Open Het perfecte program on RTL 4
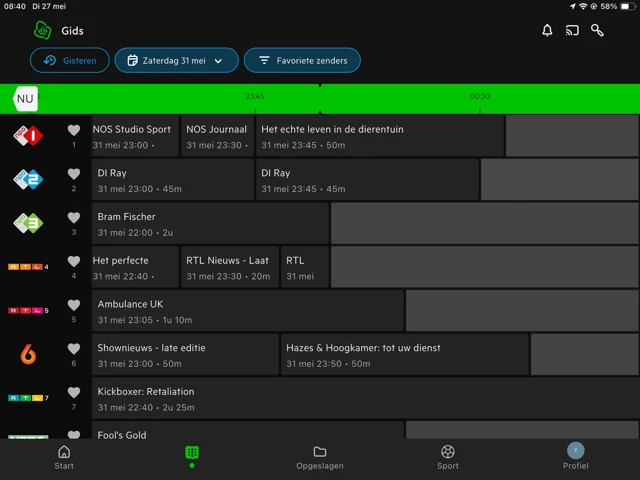Screen dimensions: 640x480 coord(135,267)
